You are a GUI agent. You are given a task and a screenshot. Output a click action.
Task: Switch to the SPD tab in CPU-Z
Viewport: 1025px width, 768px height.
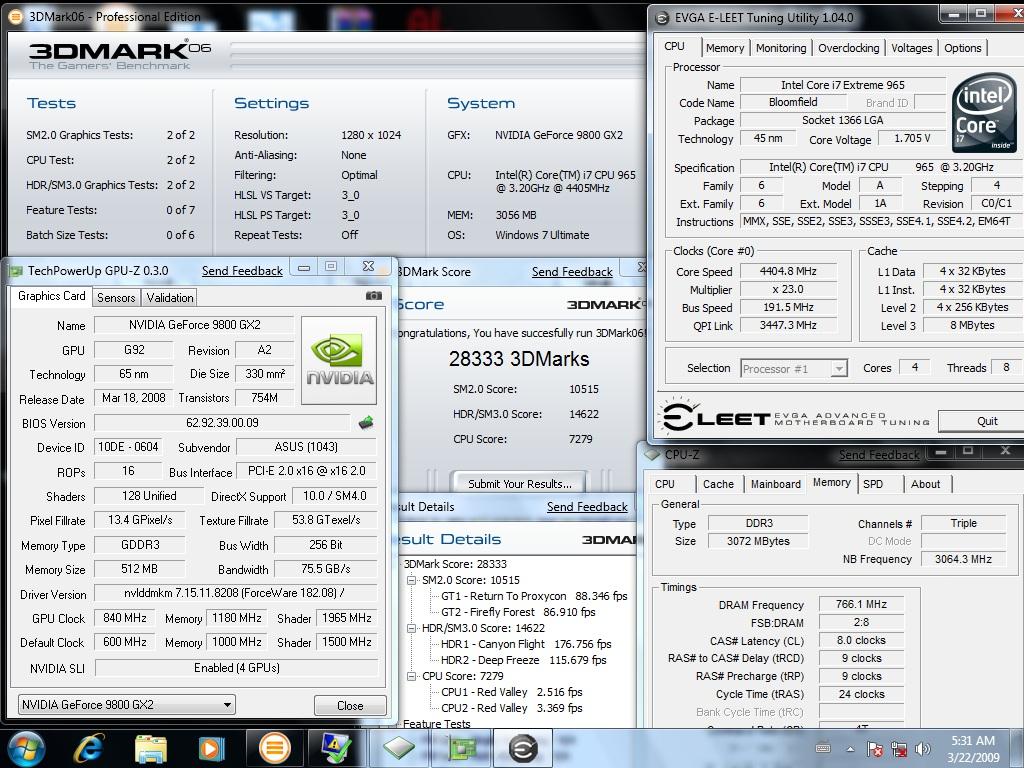[x=873, y=484]
